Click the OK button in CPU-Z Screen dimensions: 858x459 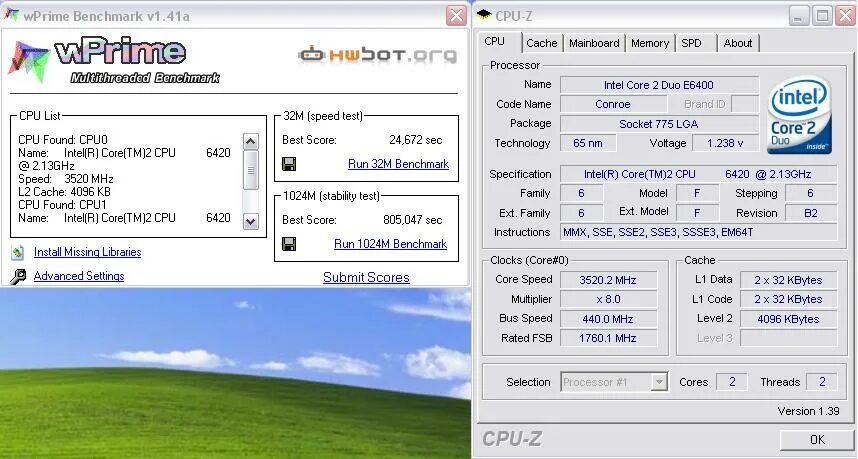(817, 439)
